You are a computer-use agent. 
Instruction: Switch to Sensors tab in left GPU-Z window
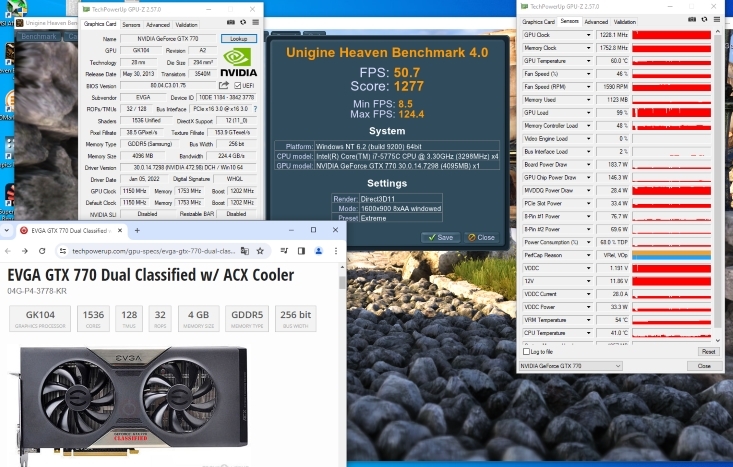[x=131, y=25]
